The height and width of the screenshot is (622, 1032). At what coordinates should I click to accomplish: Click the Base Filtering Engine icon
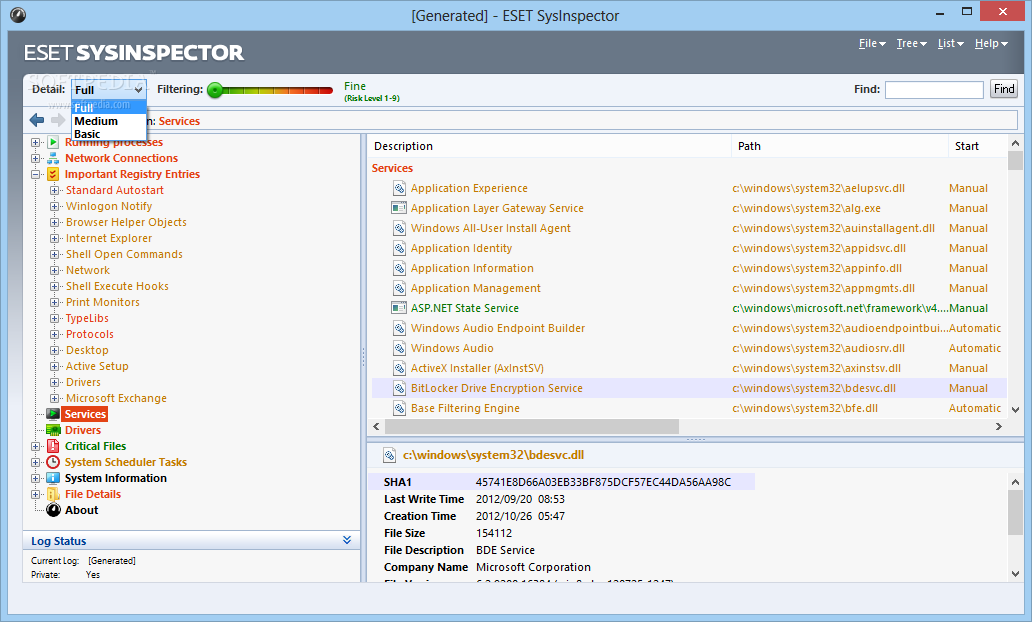click(399, 408)
